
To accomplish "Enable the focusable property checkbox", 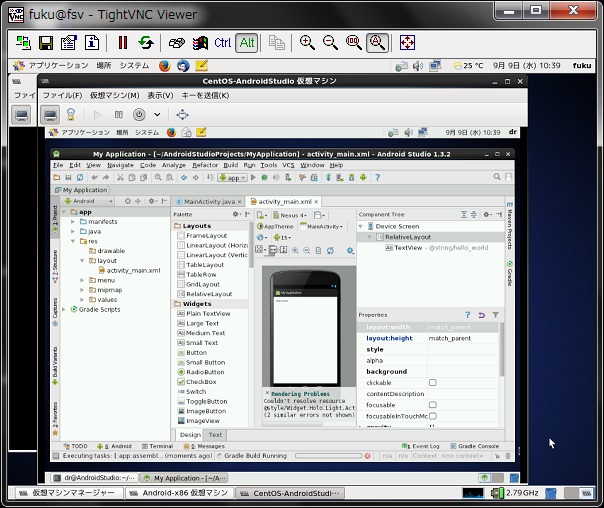I will 432,405.
